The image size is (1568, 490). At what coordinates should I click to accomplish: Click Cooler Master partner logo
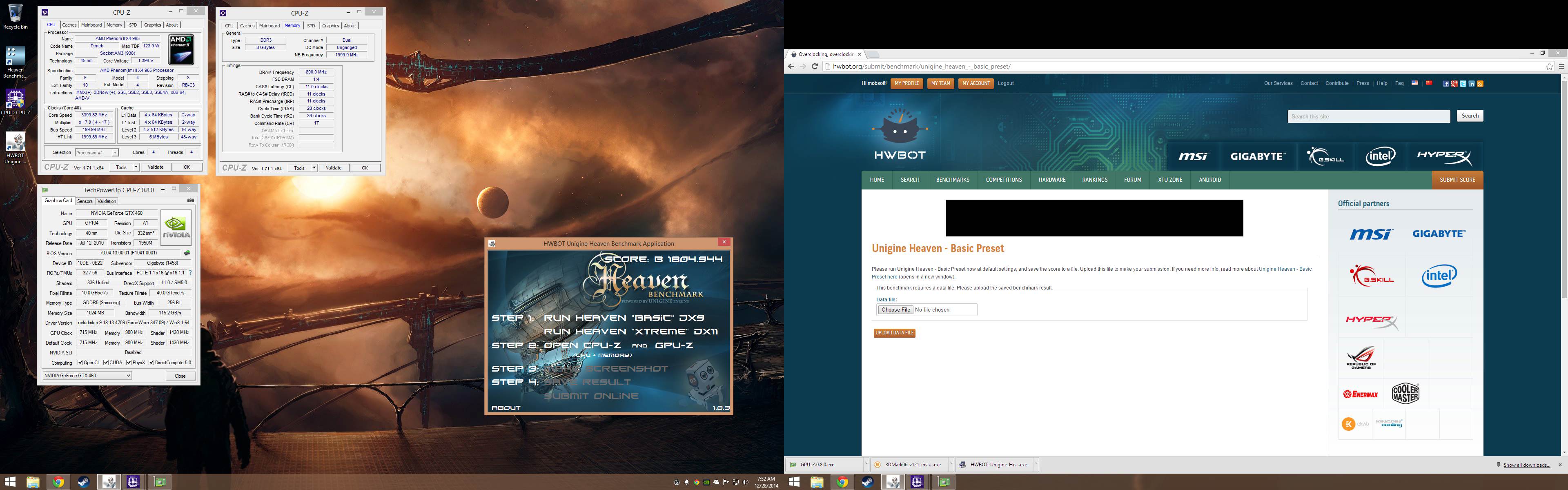click(1405, 394)
